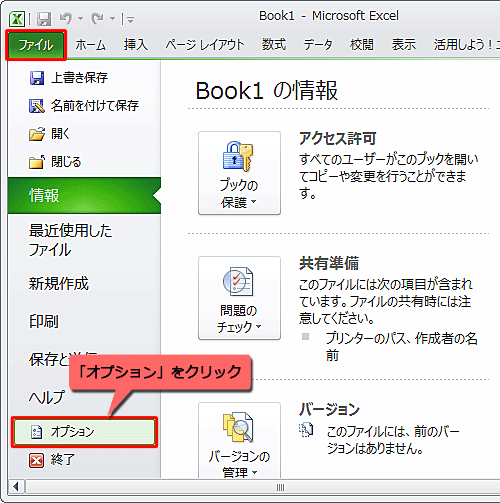Click the 上書き保存 disk icon
This screenshot has height=503, width=500.
[37, 78]
